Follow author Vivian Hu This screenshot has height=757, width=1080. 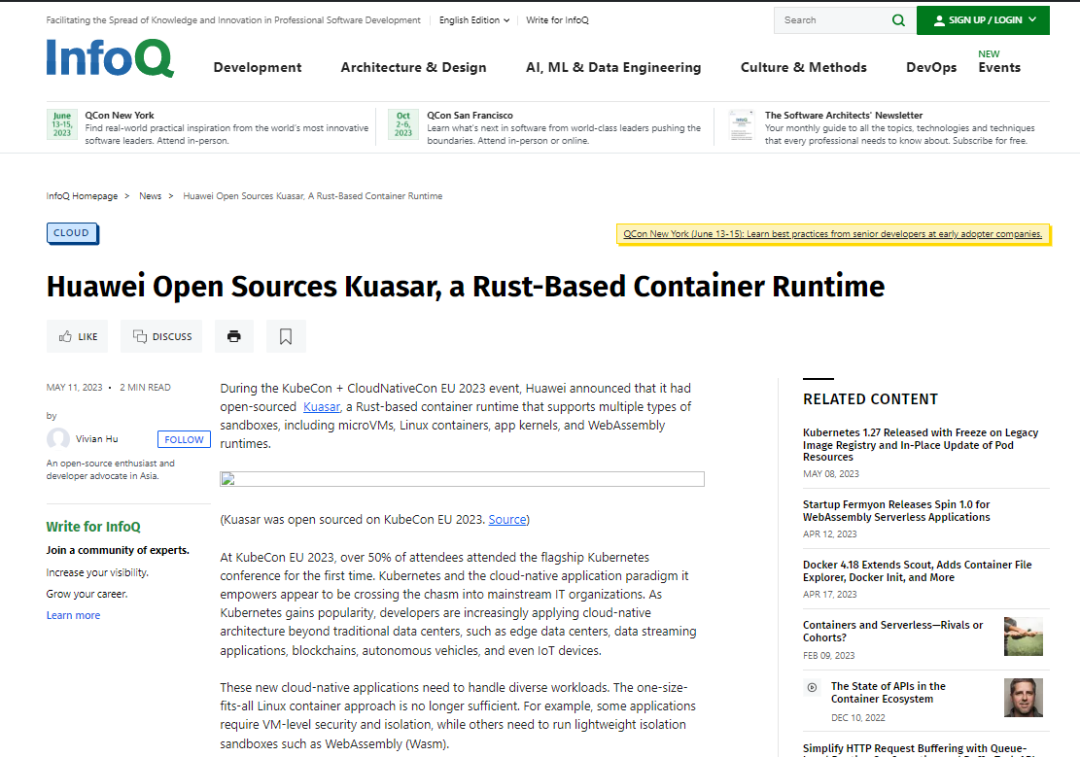click(x=184, y=439)
